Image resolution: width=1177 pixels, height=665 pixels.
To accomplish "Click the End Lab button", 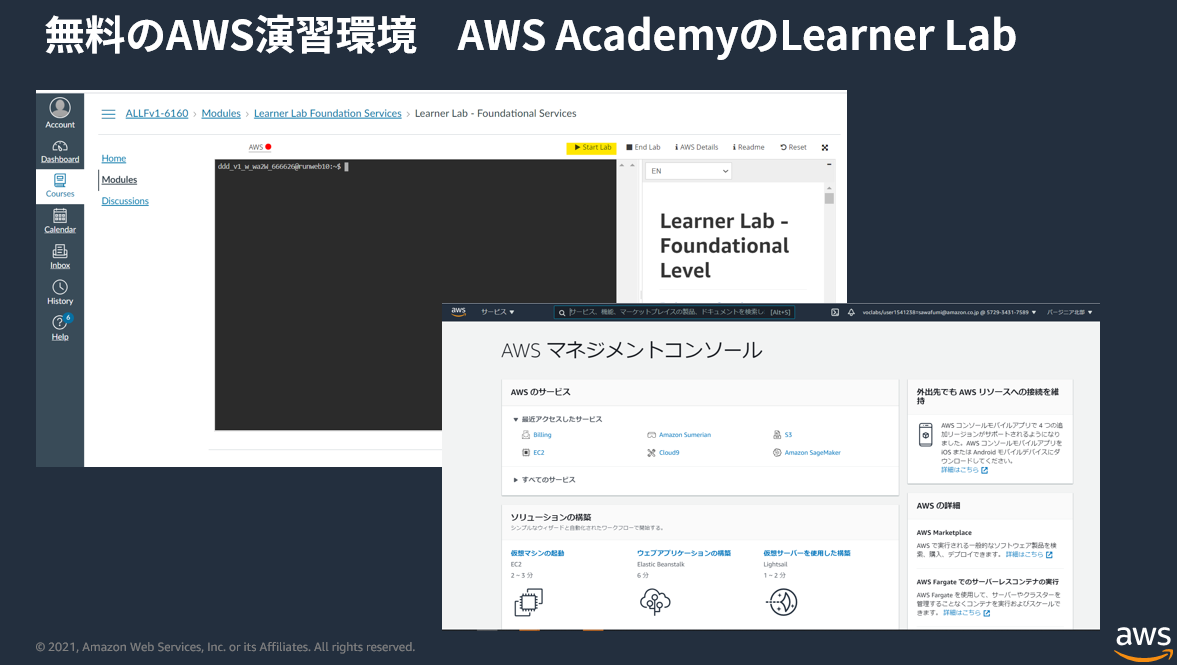I will [643, 147].
